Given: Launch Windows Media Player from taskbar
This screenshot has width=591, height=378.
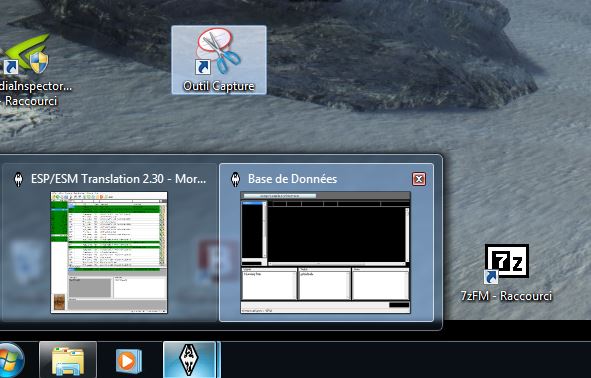Looking at the screenshot, I should coord(129,361).
